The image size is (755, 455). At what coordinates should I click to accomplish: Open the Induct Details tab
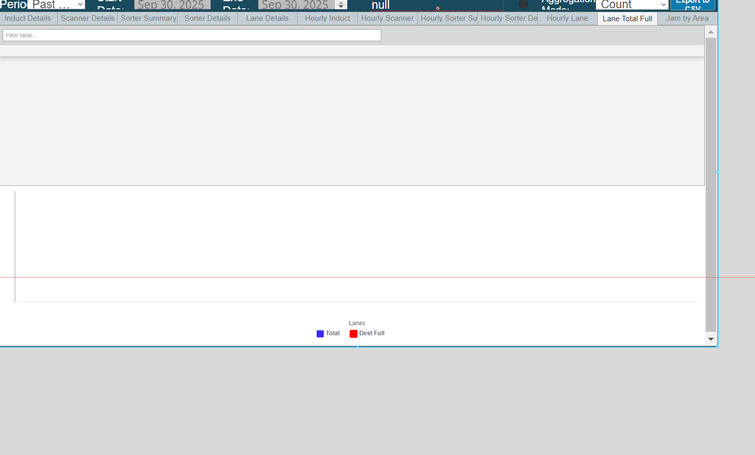[x=28, y=18]
